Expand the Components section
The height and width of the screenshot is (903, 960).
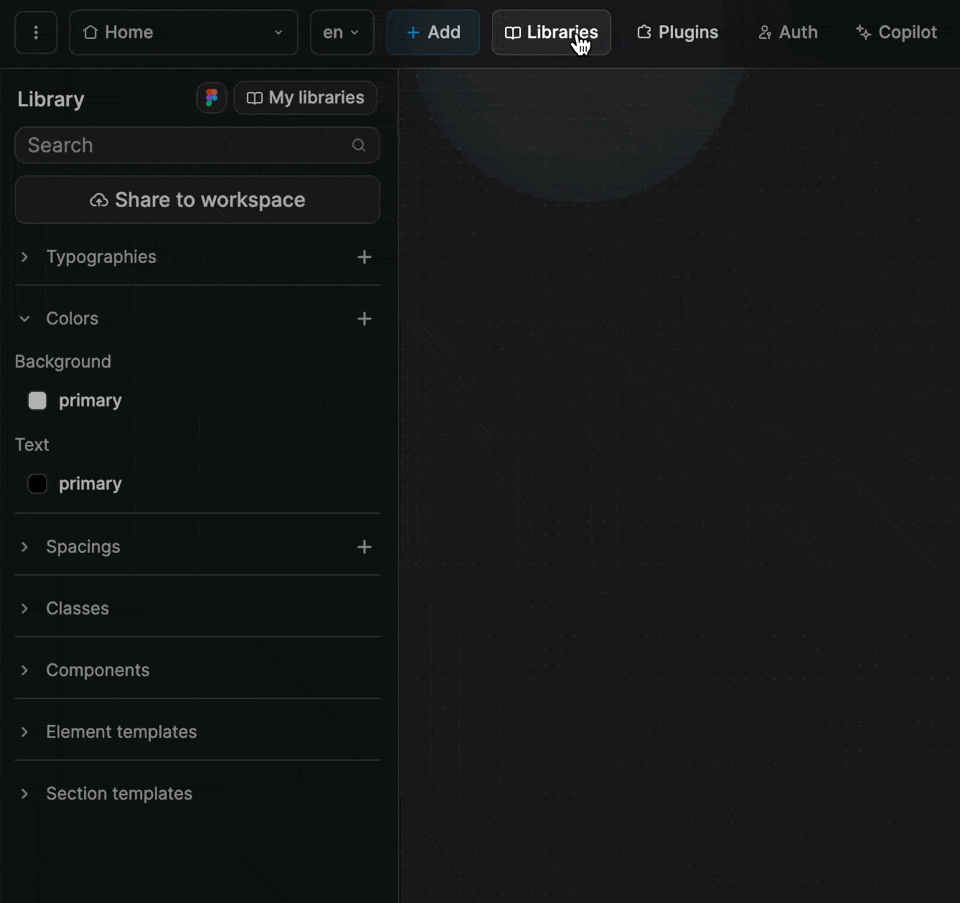[x=23, y=670]
